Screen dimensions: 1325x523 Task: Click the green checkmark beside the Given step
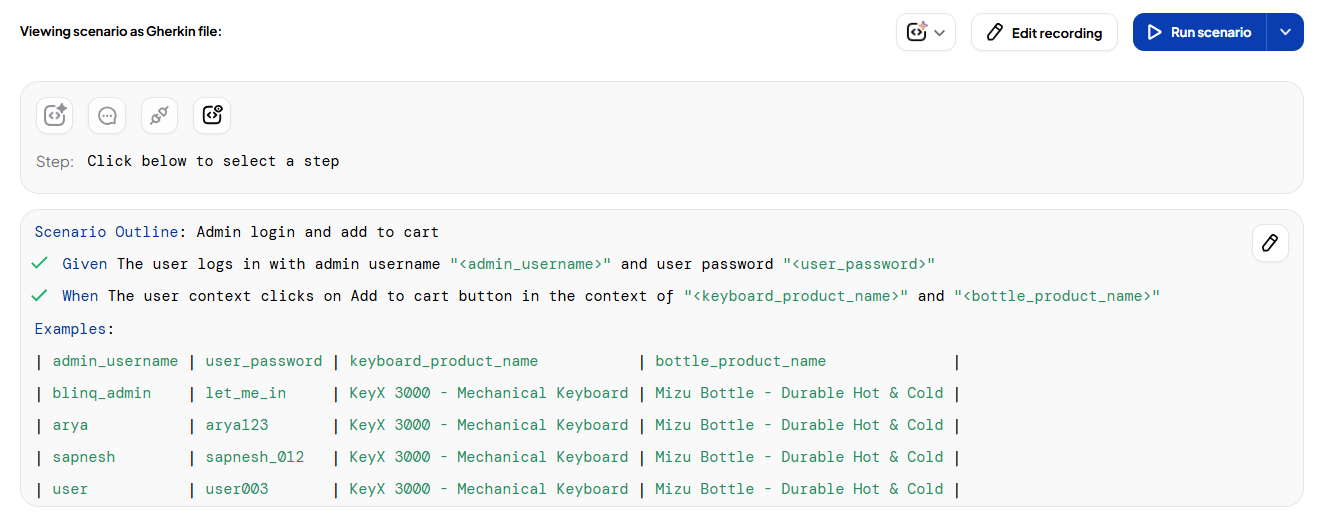(40, 264)
